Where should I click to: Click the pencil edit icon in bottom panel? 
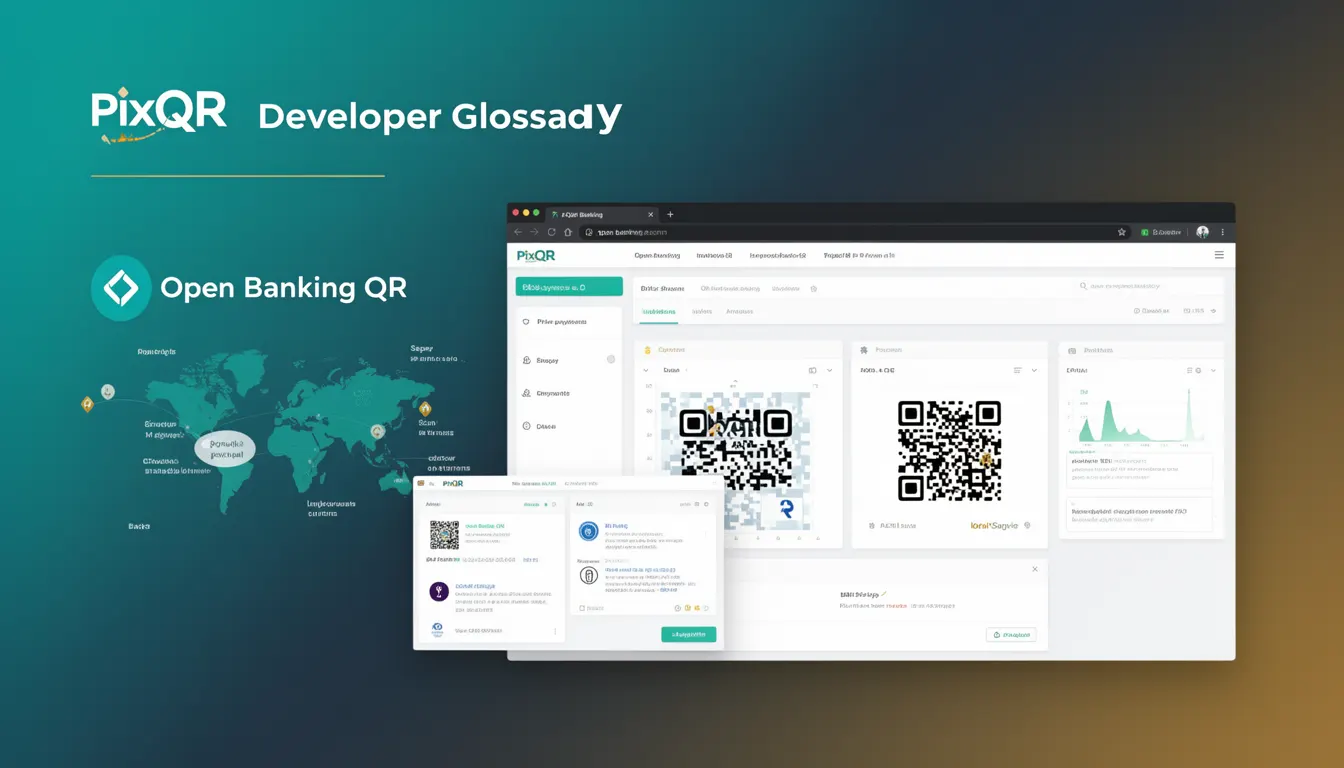point(883,594)
